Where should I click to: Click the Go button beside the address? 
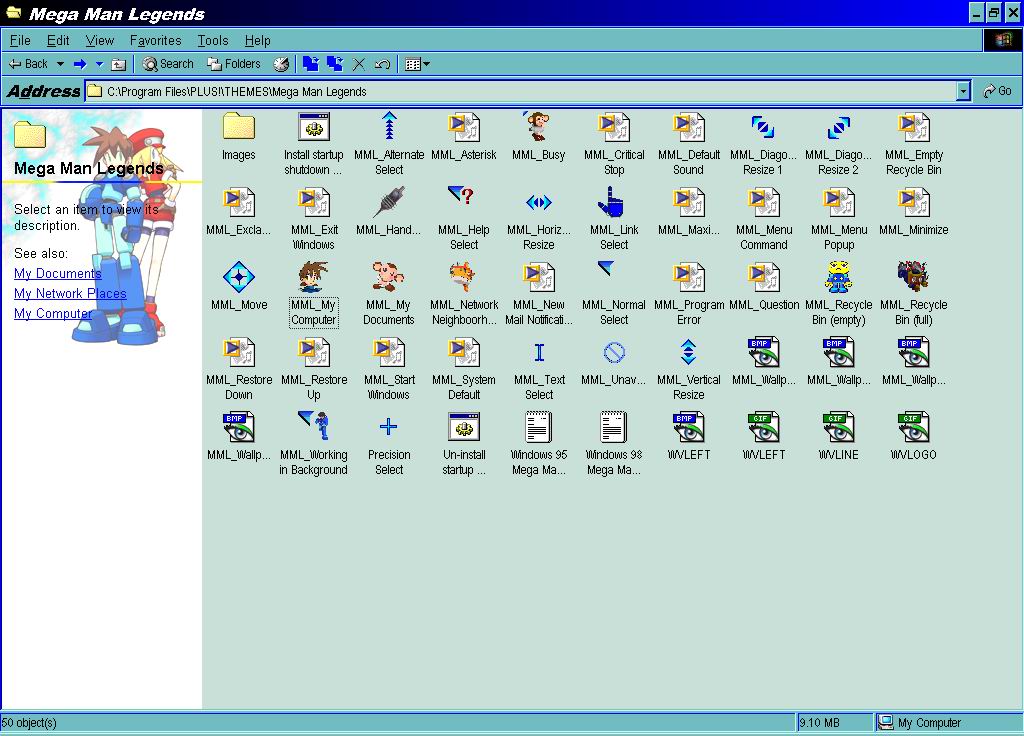(x=997, y=91)
